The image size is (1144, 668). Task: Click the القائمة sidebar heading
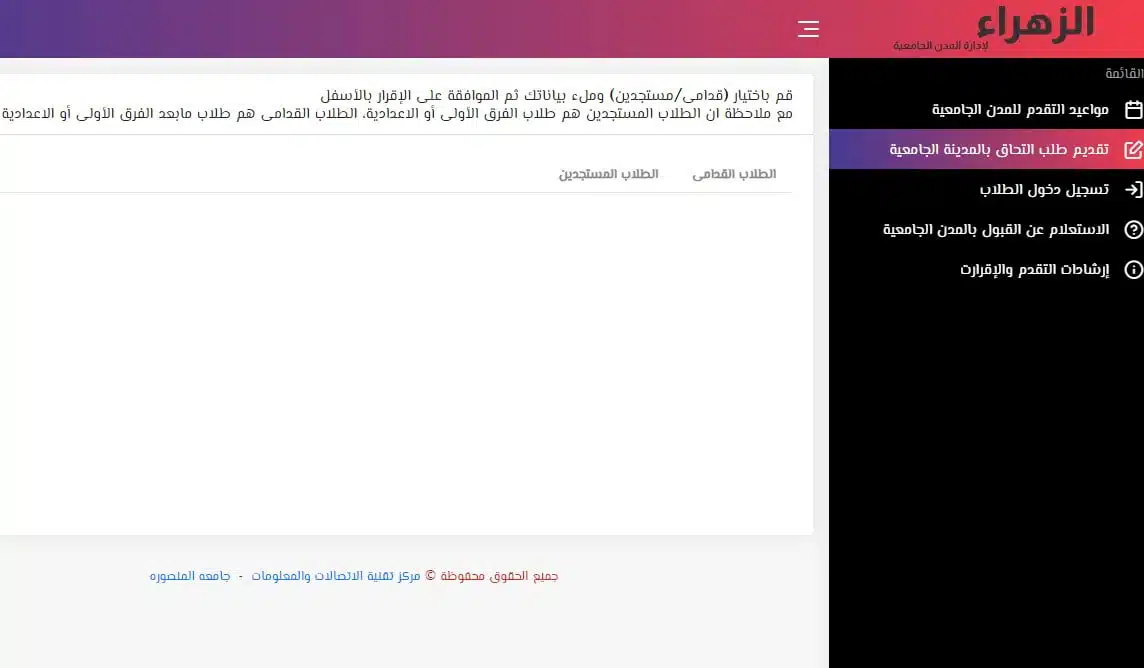(x=1124, y=73)
